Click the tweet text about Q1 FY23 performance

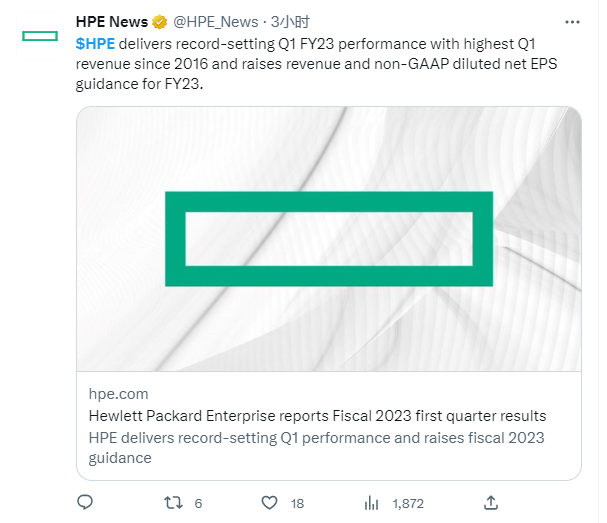pyautogui.click(x=316, y=64)
